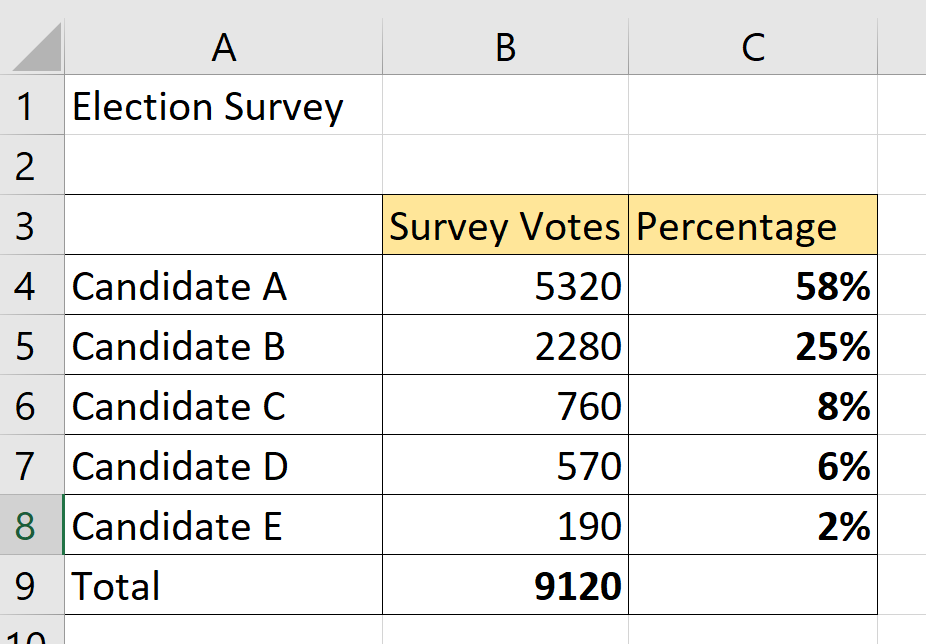Viewport: 926px width, 644px height.
Task: Click the Total label cell
Action: click(222, 585)
